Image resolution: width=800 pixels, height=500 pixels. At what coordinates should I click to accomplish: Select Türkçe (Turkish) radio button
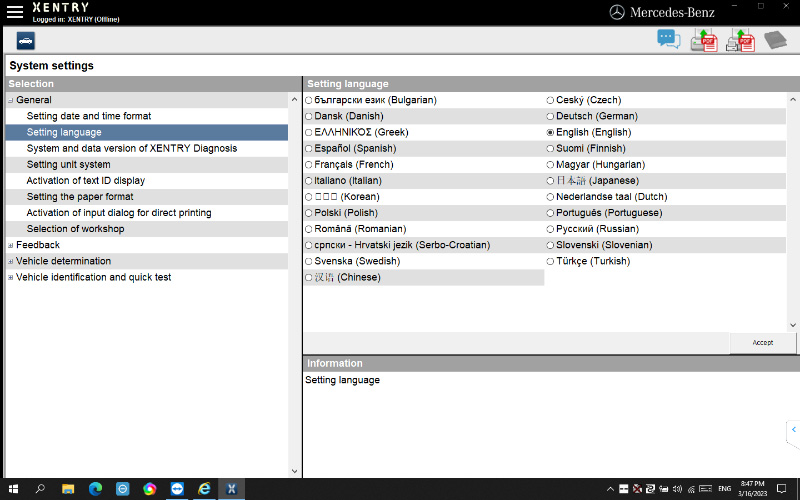coord(550,261)
